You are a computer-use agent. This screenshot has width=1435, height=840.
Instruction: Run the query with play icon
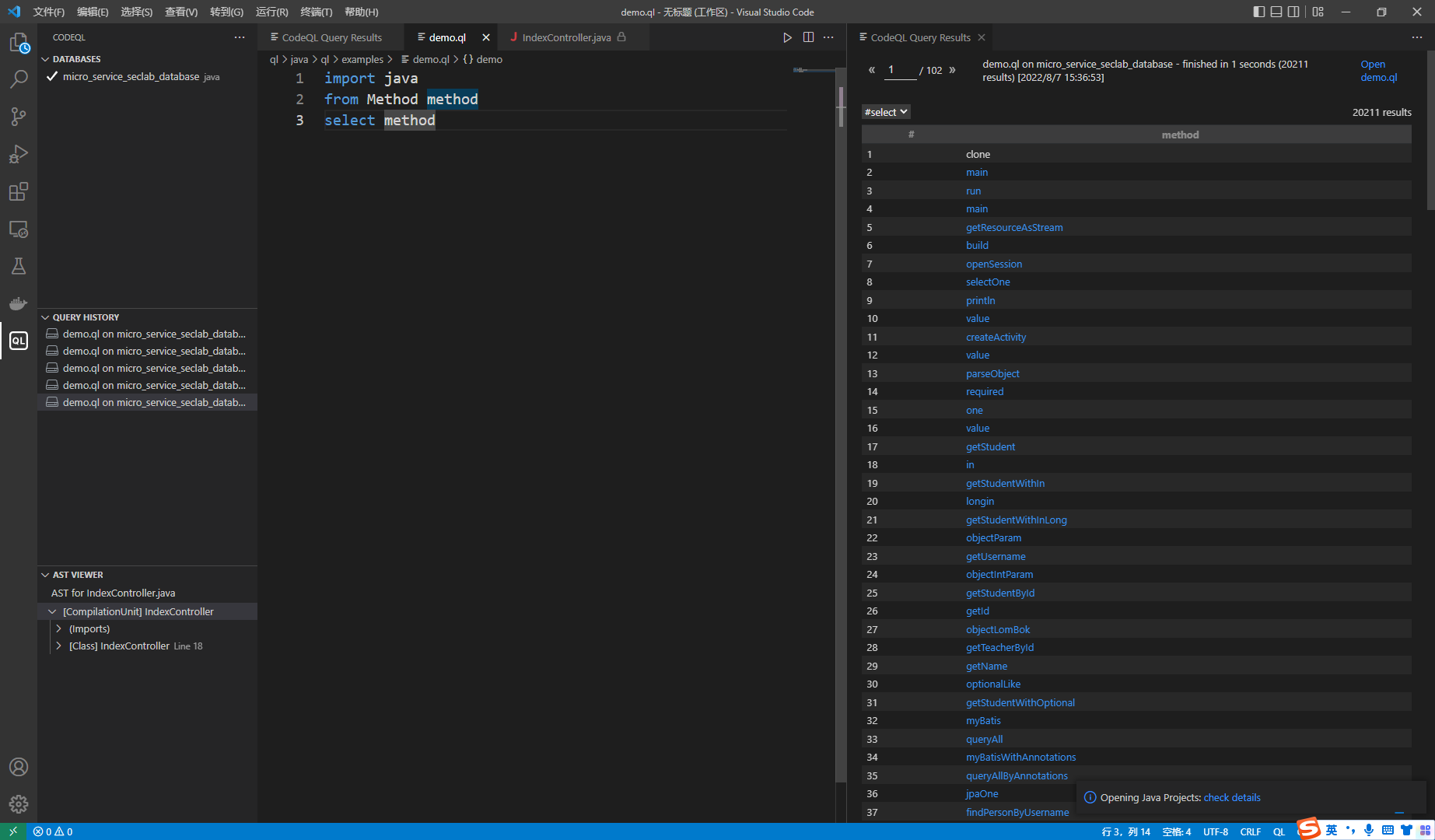point(787,37)
